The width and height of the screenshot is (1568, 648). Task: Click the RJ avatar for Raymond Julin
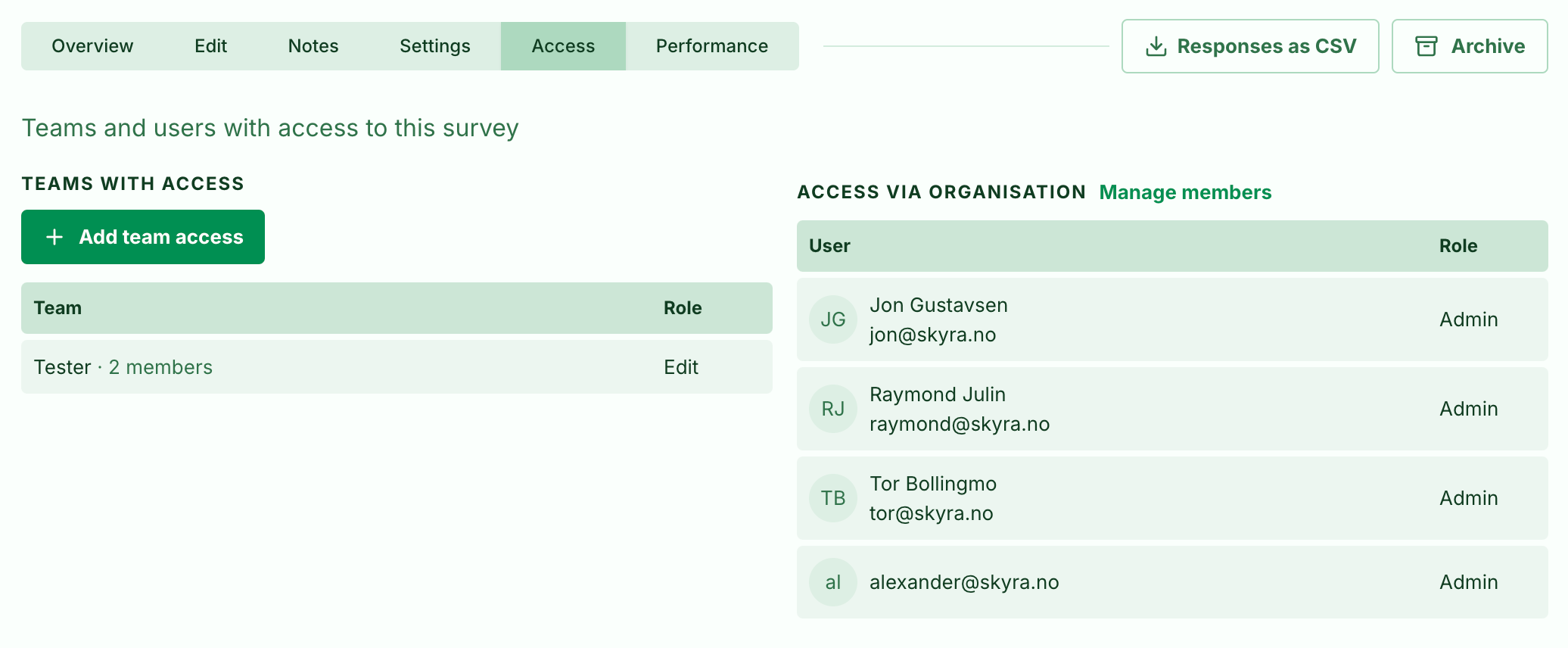pyautogui.click(x=832, y=409)
